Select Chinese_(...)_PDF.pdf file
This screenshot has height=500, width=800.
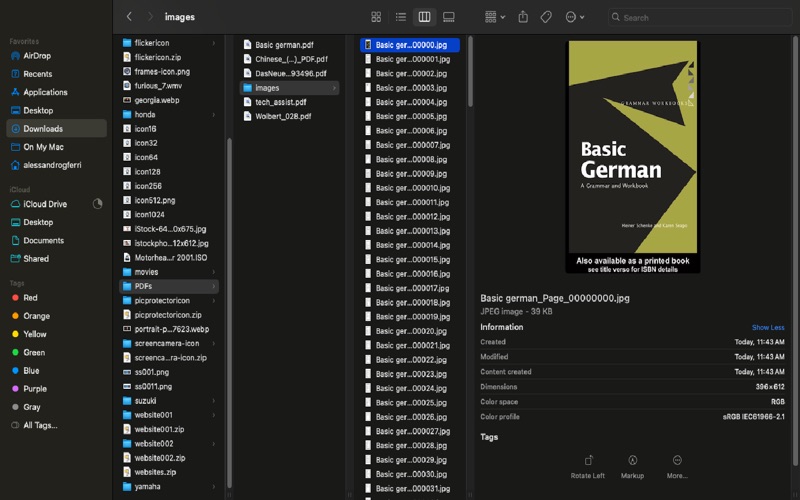click(x=289, y=59)
